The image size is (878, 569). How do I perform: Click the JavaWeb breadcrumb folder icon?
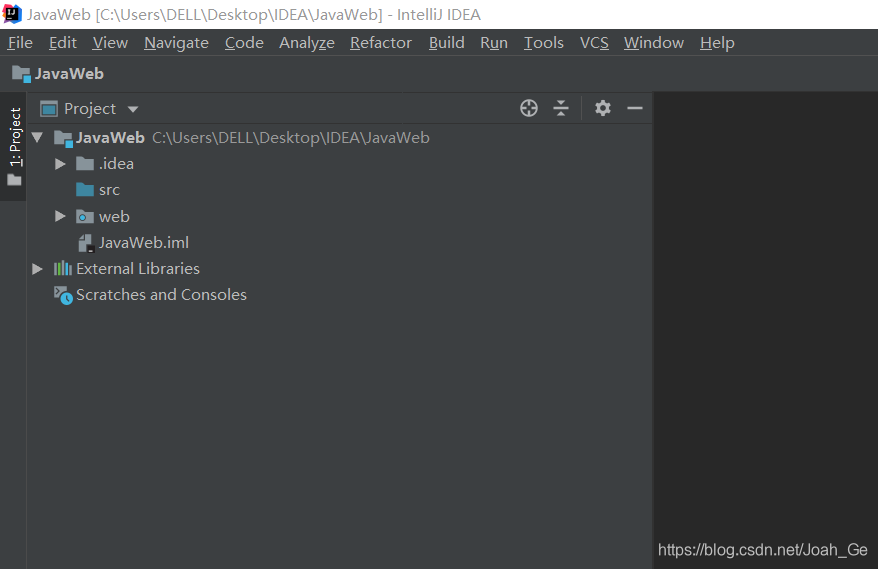coord(21,74)
